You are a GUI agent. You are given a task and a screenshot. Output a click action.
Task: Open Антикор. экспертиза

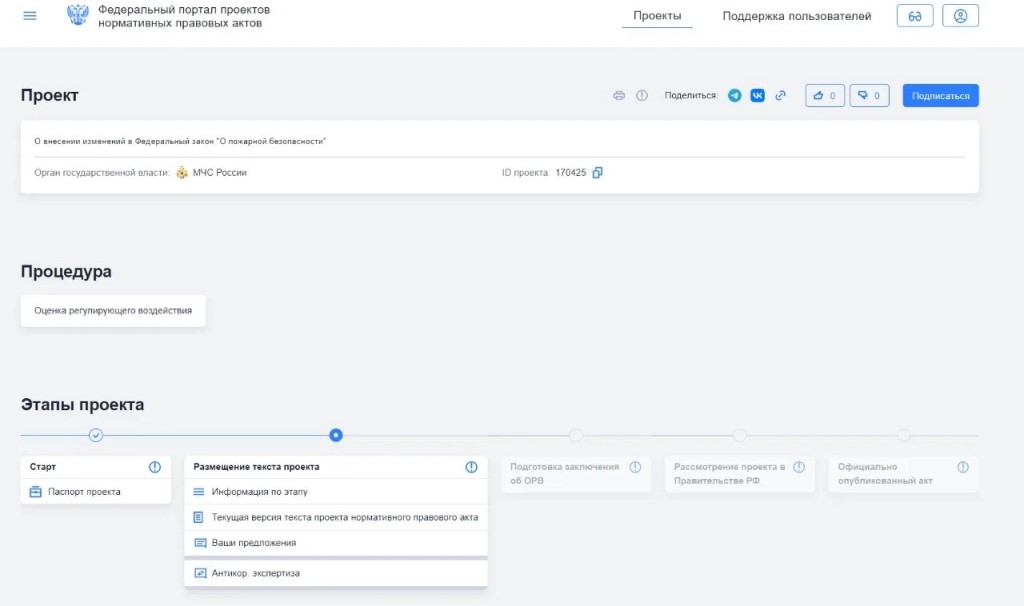tap(336, 573)
